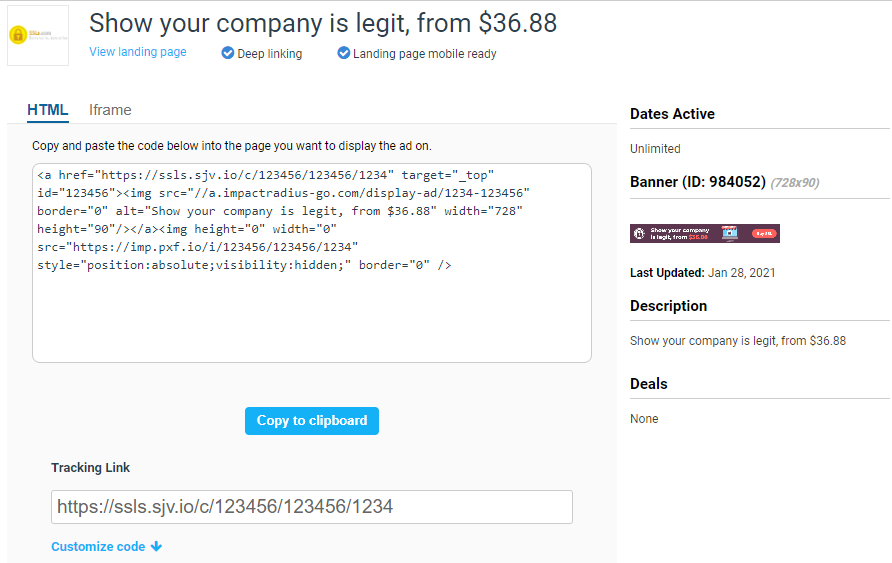
Task: Switch to the Iframe tab
Action: click(x=110, y=110)
